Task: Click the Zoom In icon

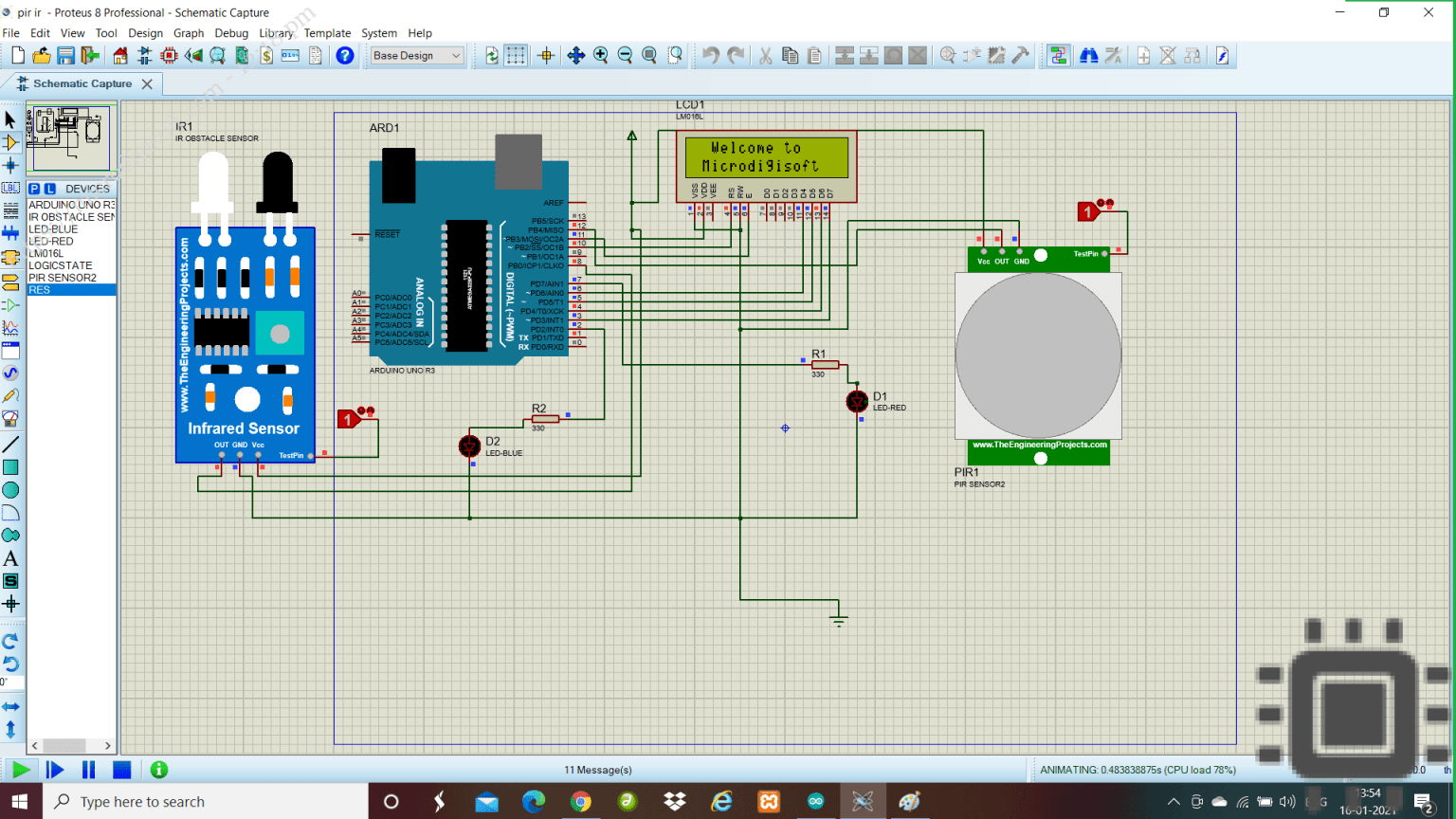Action: (600, 56)
